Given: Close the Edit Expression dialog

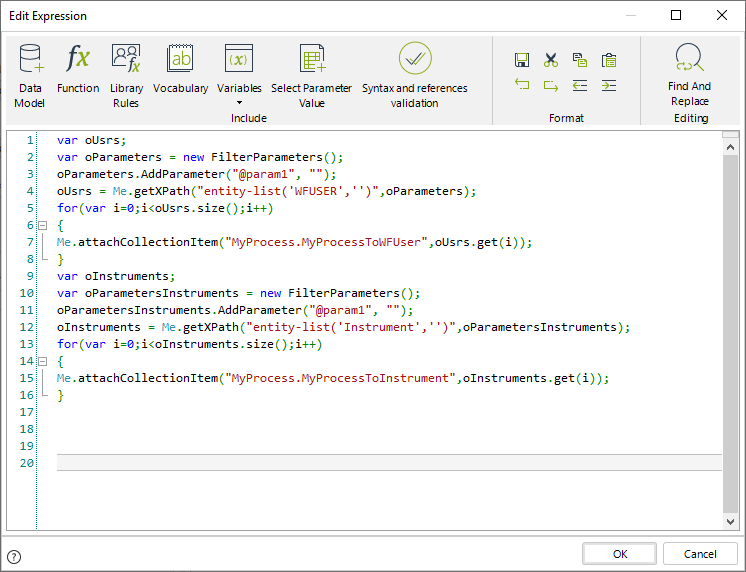Looking at the screenshot, I should click(722, 15).
